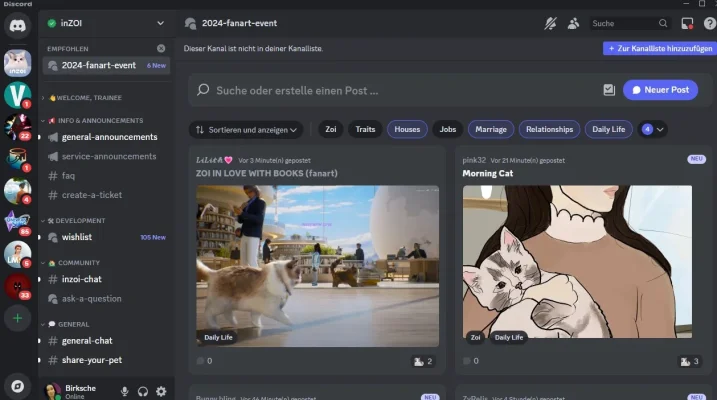Screen dimensions: 717x400
Task: Select the inZOI cat server icon
Action: [x=17, y=63]
